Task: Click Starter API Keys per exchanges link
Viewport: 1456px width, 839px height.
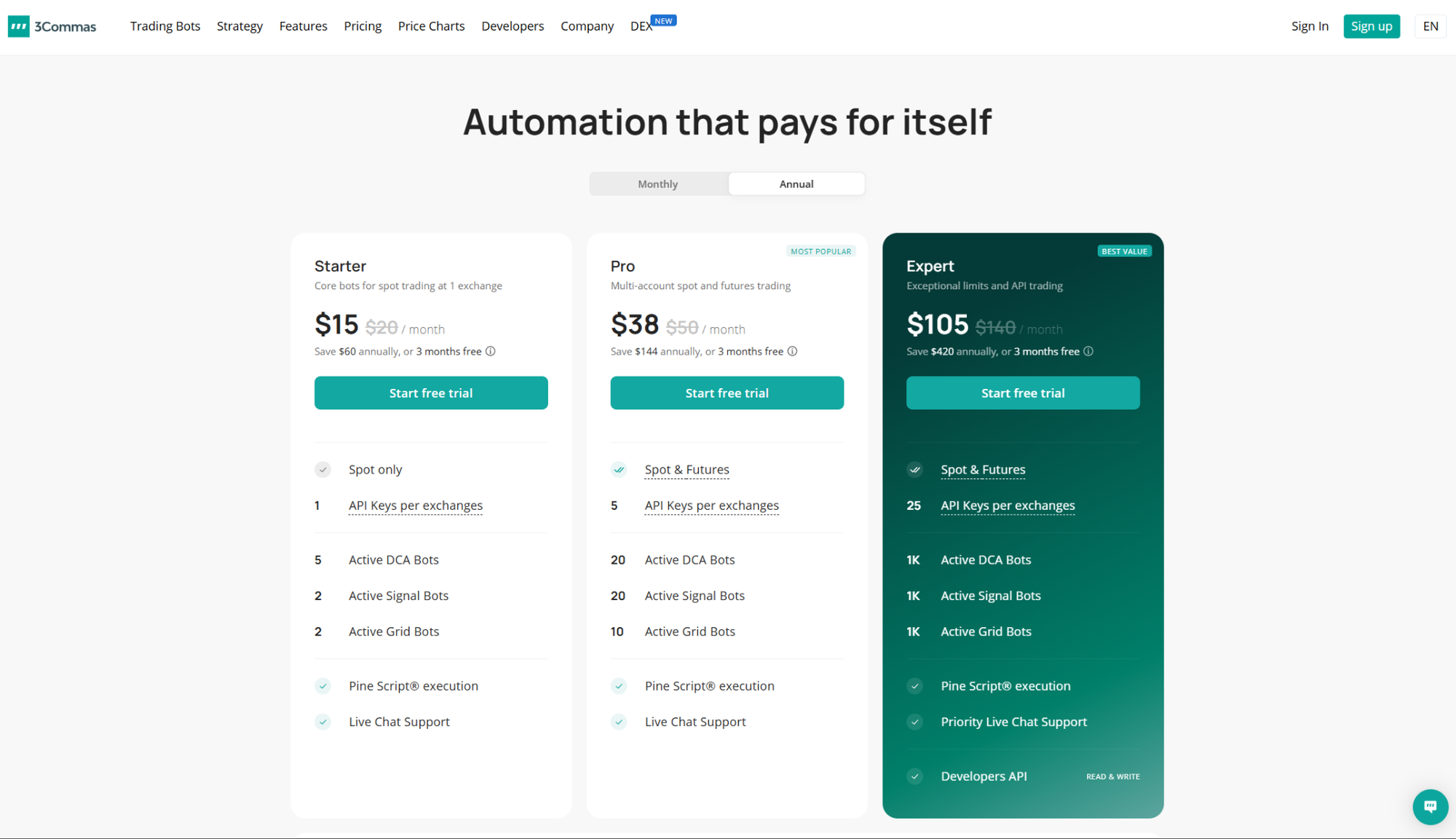Action: point(416,505)
